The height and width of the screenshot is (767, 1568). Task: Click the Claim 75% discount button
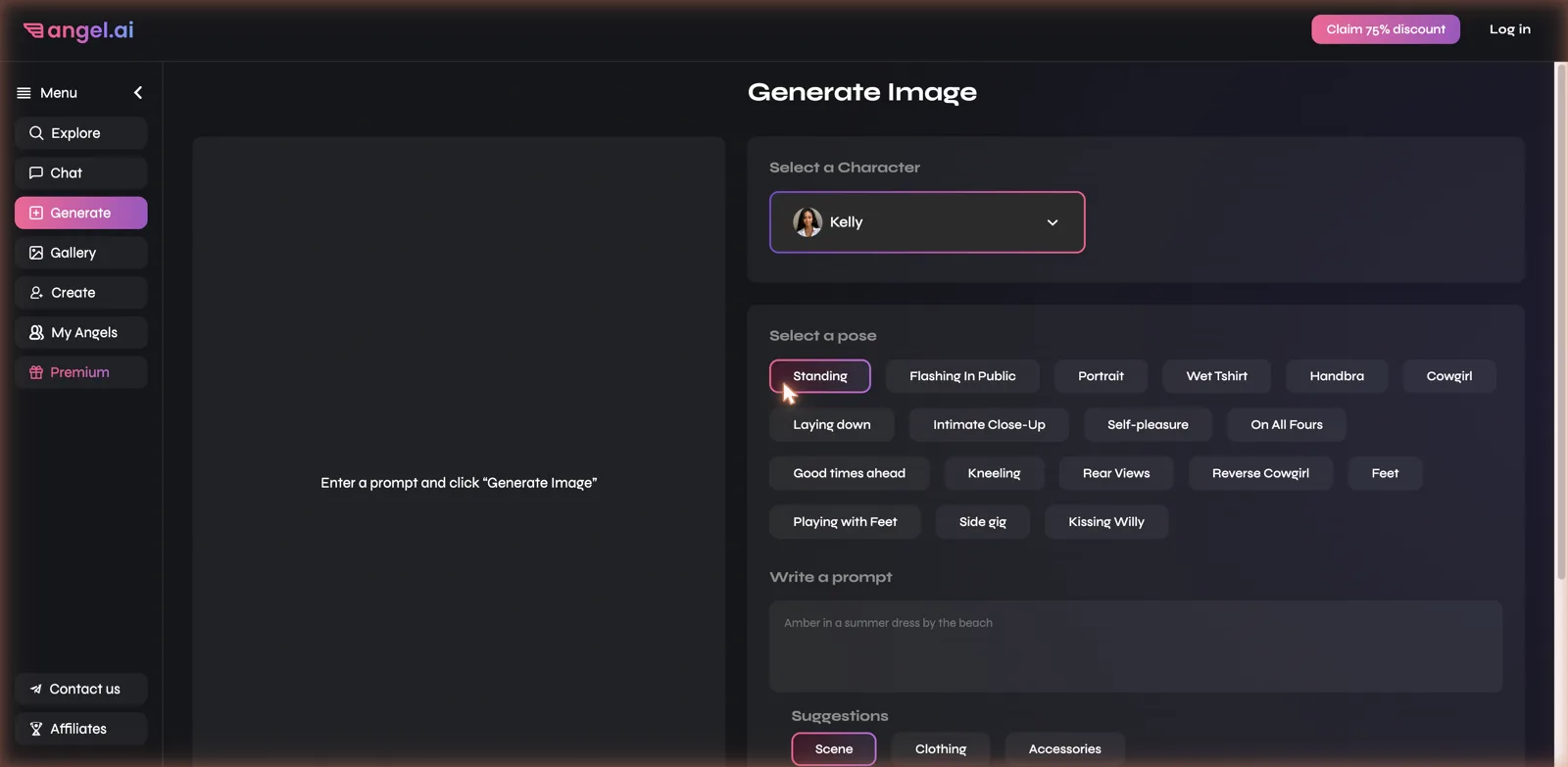1386,29
